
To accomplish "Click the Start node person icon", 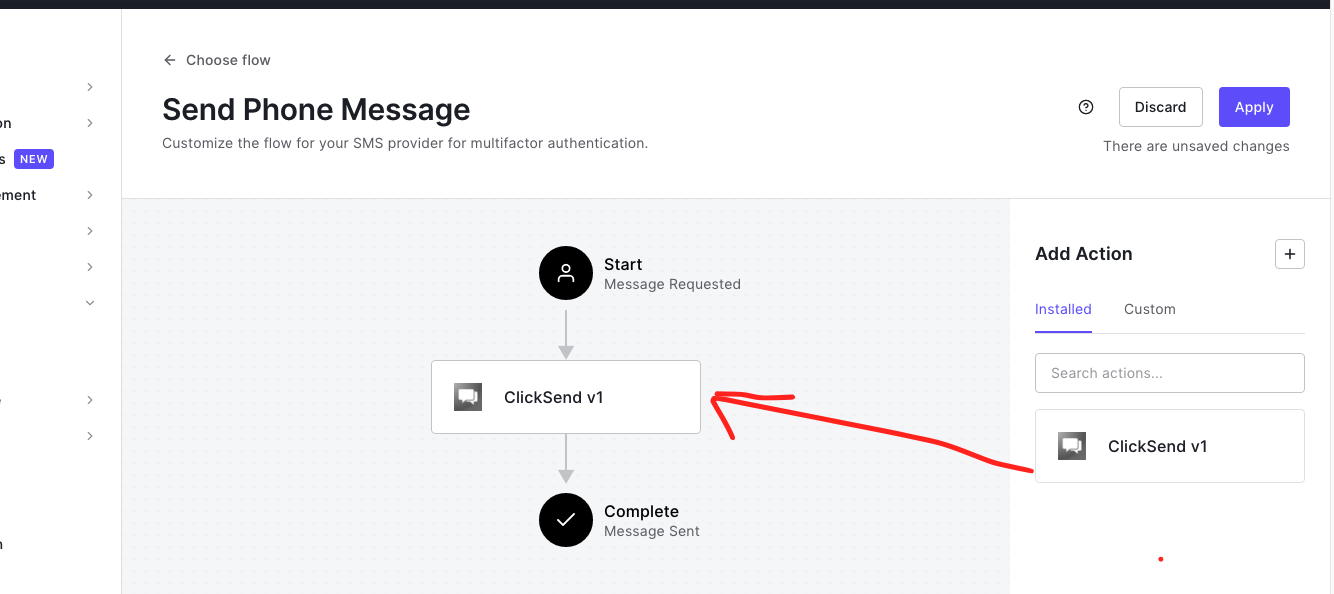I will coord(566,272).
